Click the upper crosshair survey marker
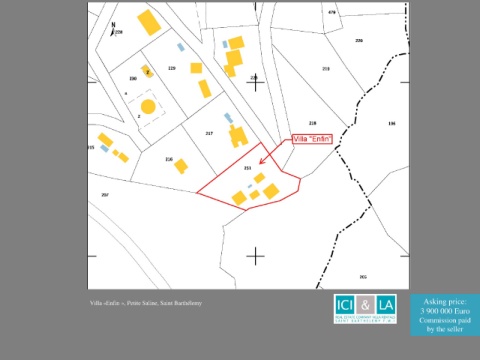 (255, 82)
